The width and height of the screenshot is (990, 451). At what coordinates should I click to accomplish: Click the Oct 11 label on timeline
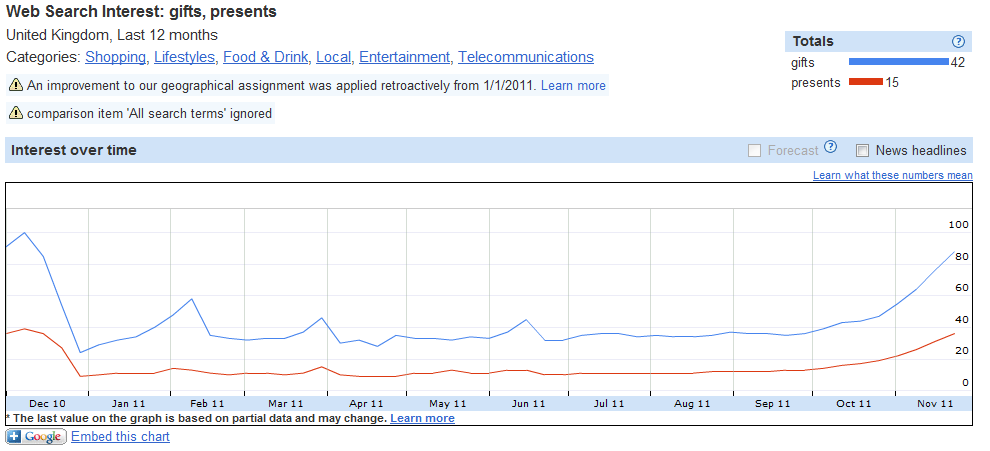(854, 404)
